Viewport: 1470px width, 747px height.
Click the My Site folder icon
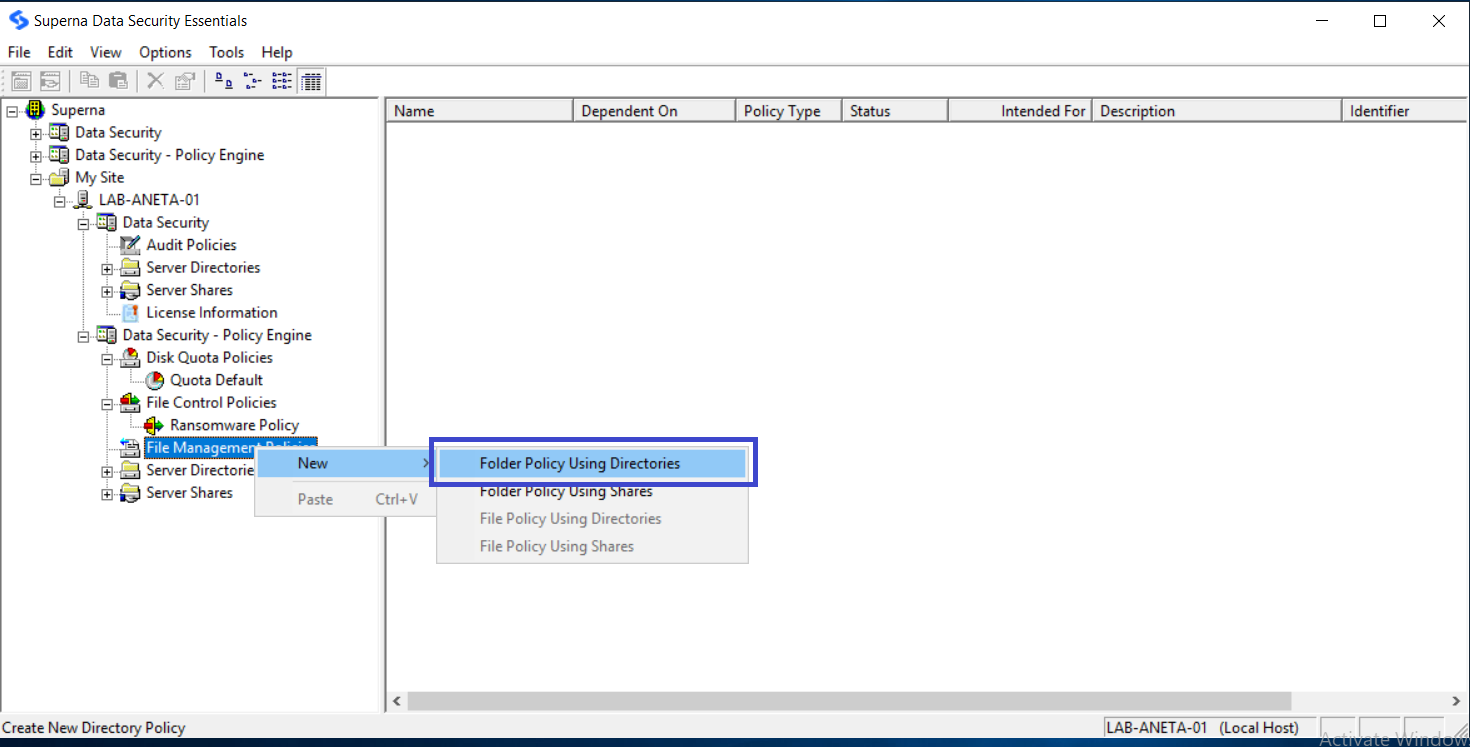click(x=60, y=177)
